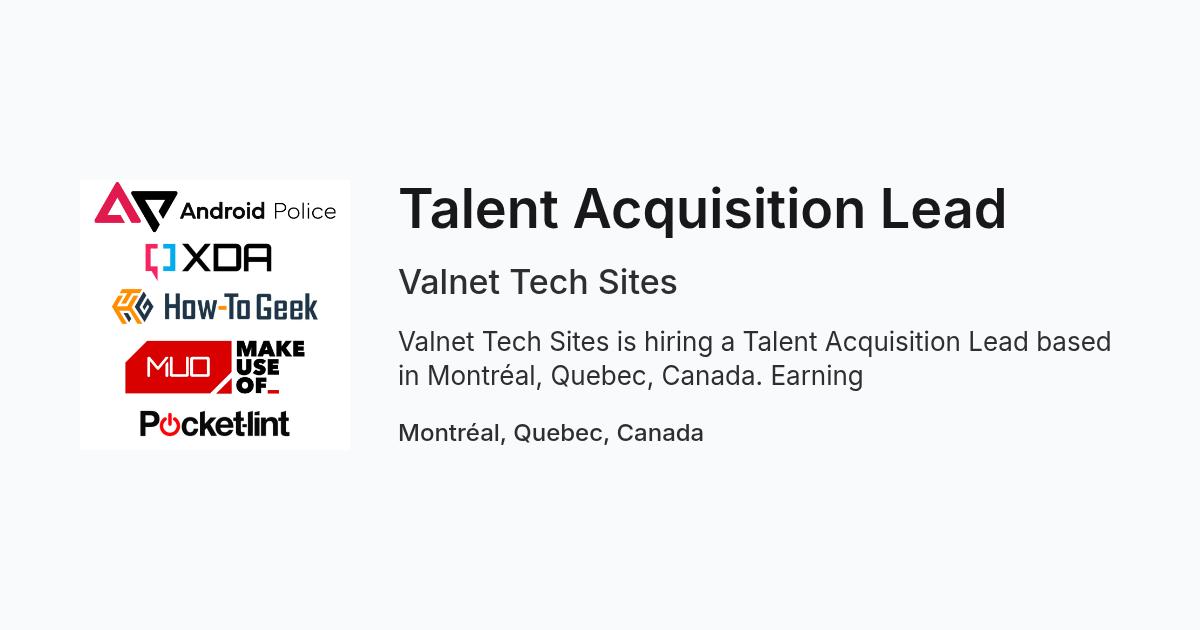Click the 'Valnet Tech Sites' company name

[x=538, y=283]
